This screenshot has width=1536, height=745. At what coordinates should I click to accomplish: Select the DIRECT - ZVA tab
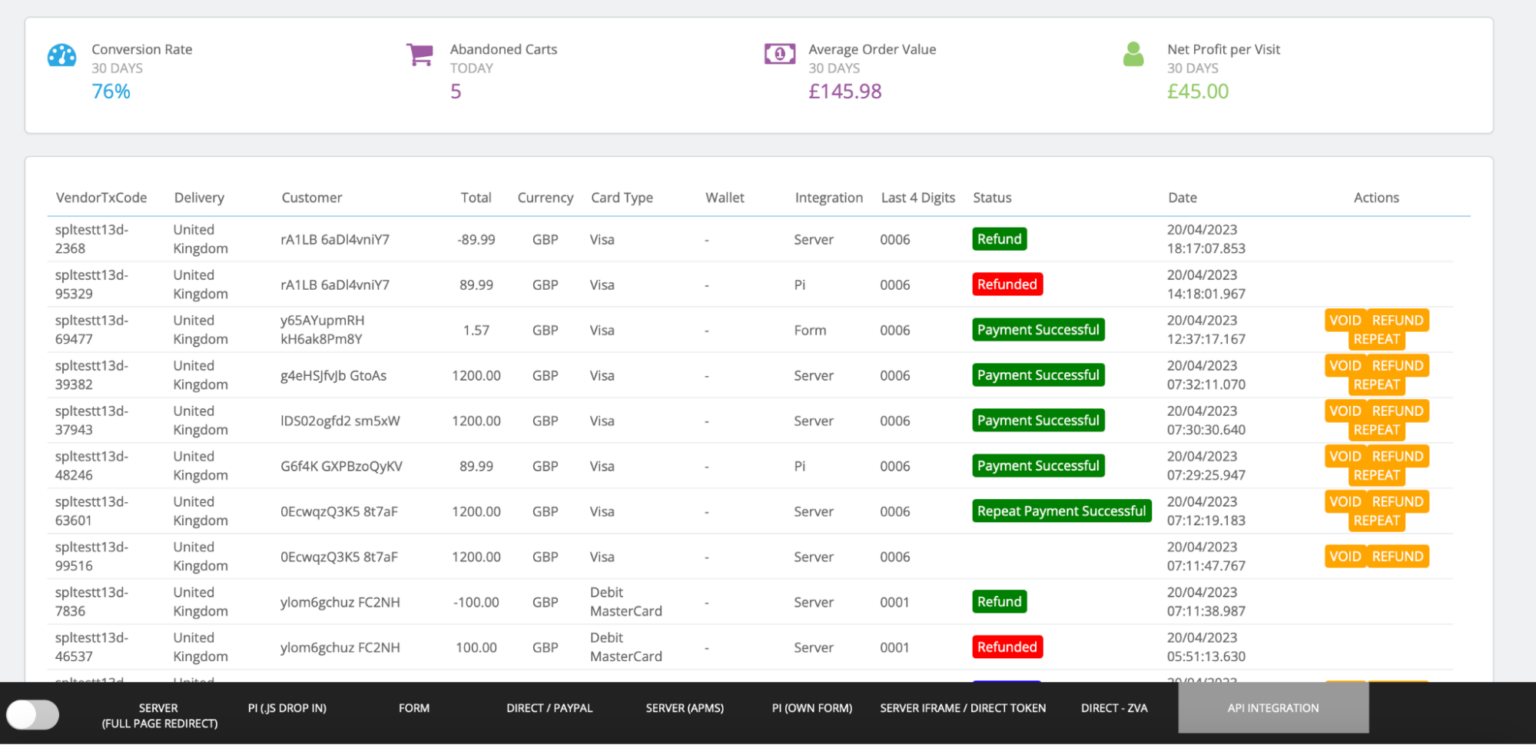click(x=1113, y=707)
